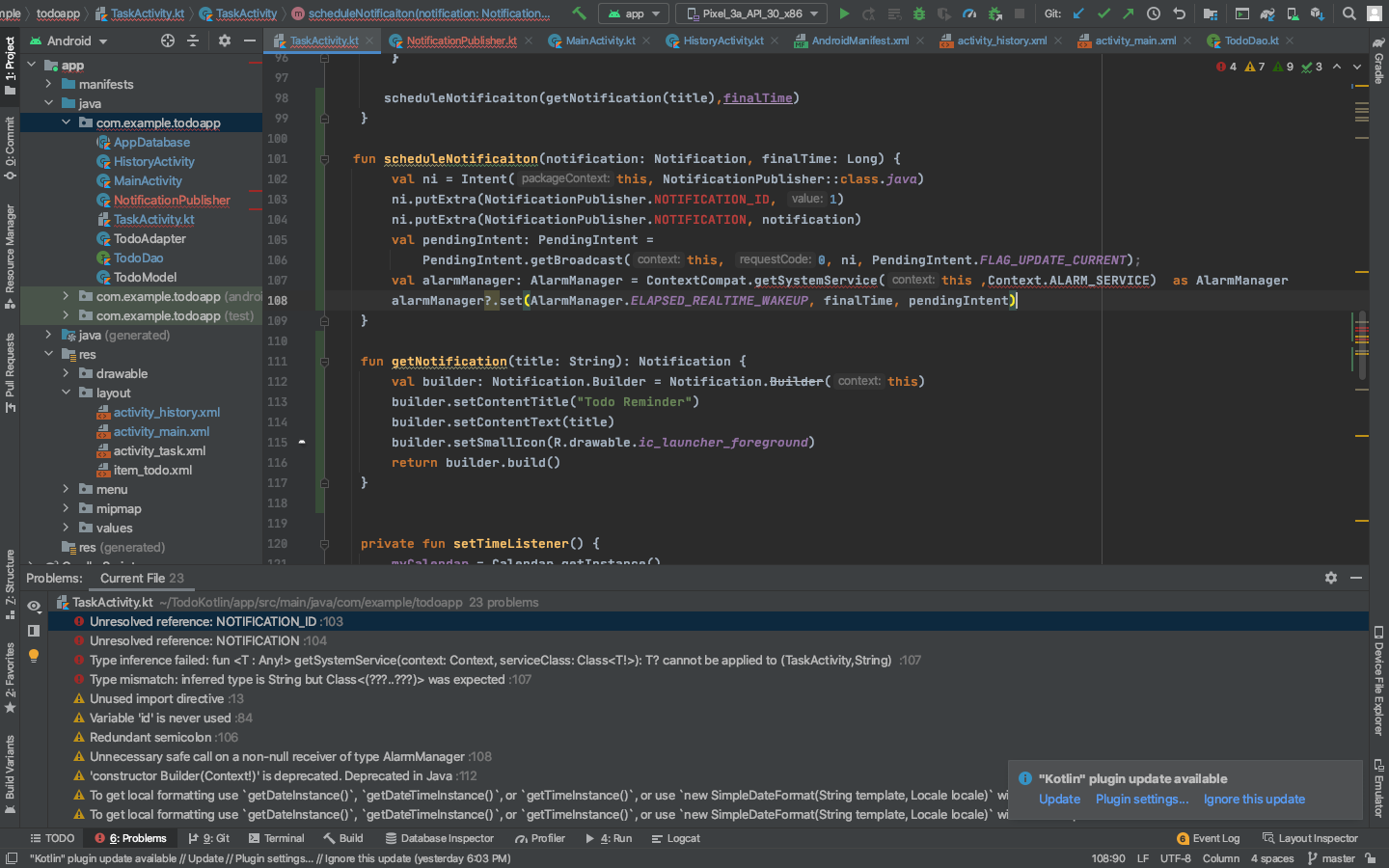Toggle the preview panel icon in Problems

pyautogui.click(x=34, y=631)
